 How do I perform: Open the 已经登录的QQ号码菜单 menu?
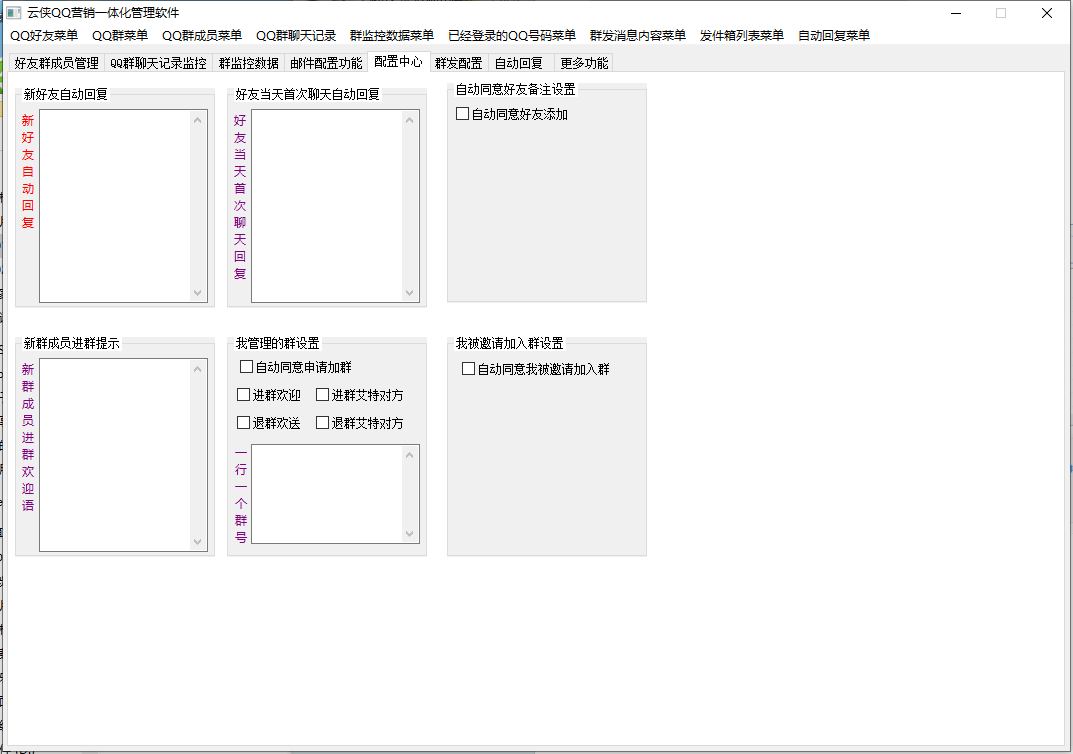pos(512,36)
